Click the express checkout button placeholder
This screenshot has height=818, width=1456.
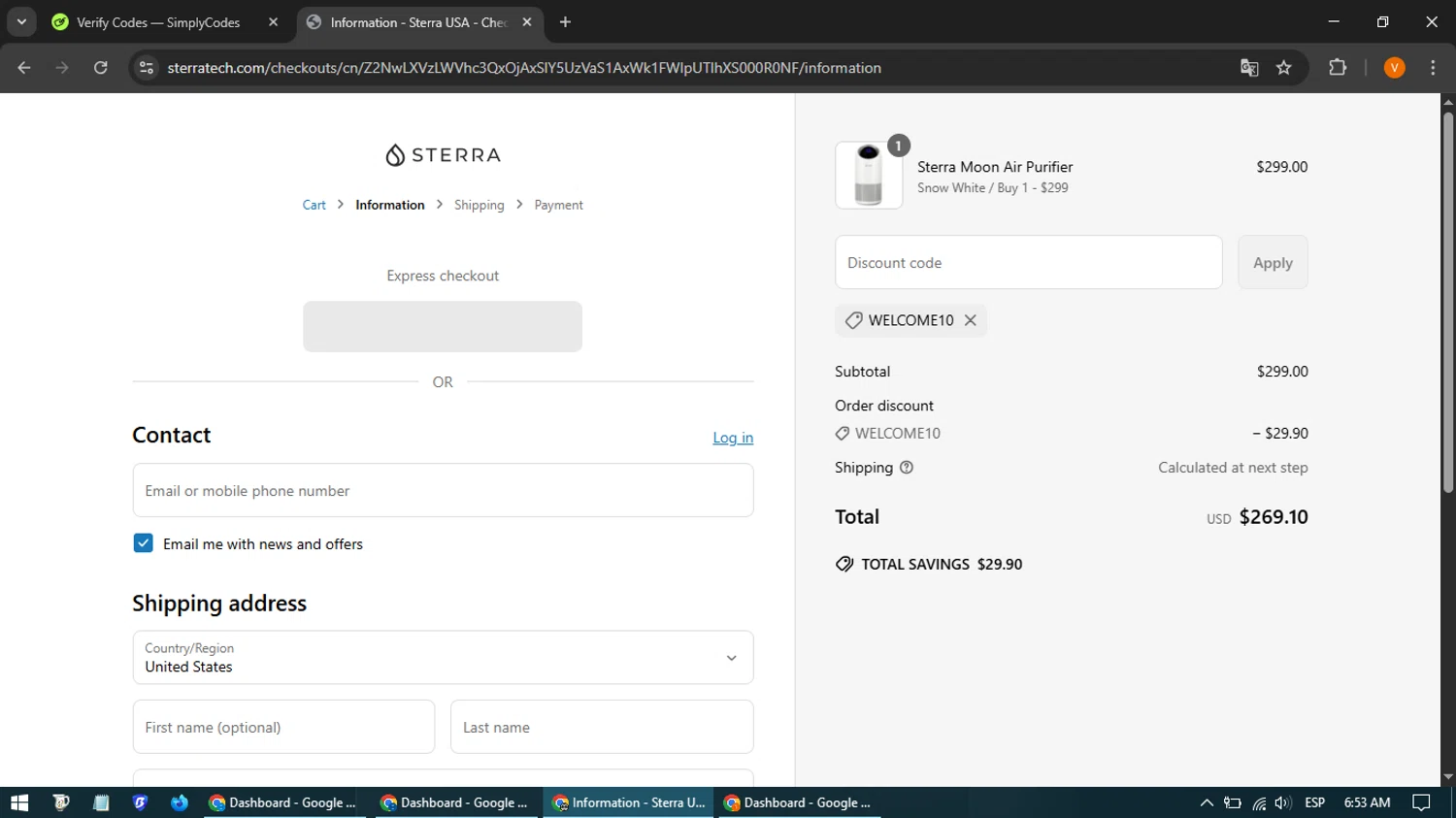pos(443,326)
